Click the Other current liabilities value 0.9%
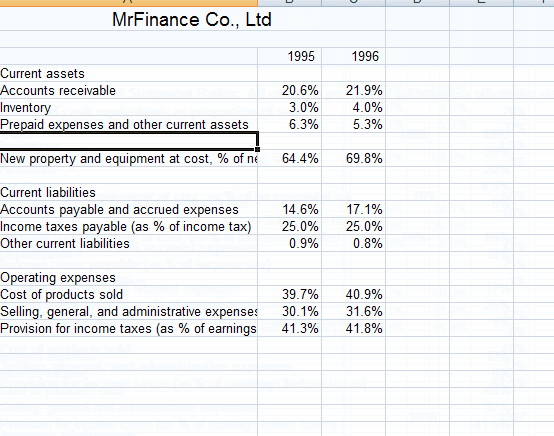The image size is (554, 436). [290, 243]
